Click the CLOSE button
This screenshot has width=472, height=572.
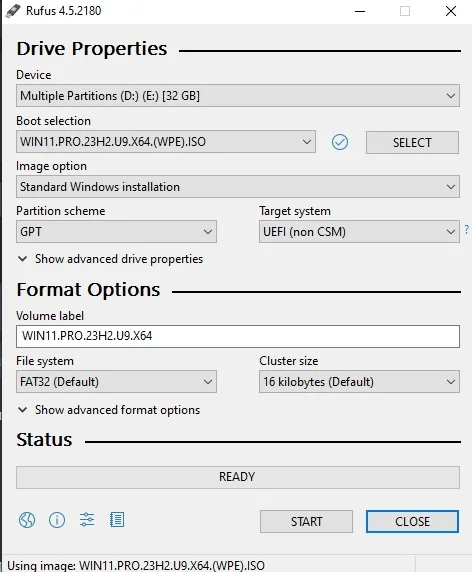pos(412,522)
